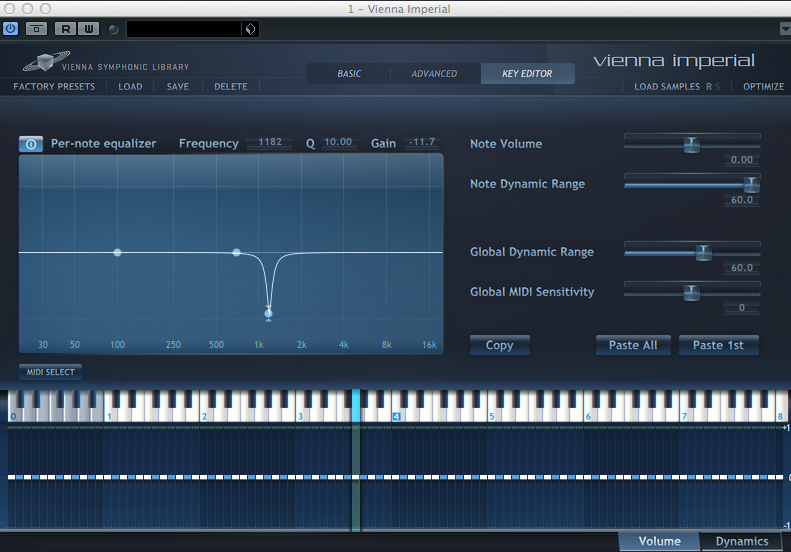Viewport: 791px width, 552px height.
Task: Click the round indicator next to W
Action: (x=114, y=29)
